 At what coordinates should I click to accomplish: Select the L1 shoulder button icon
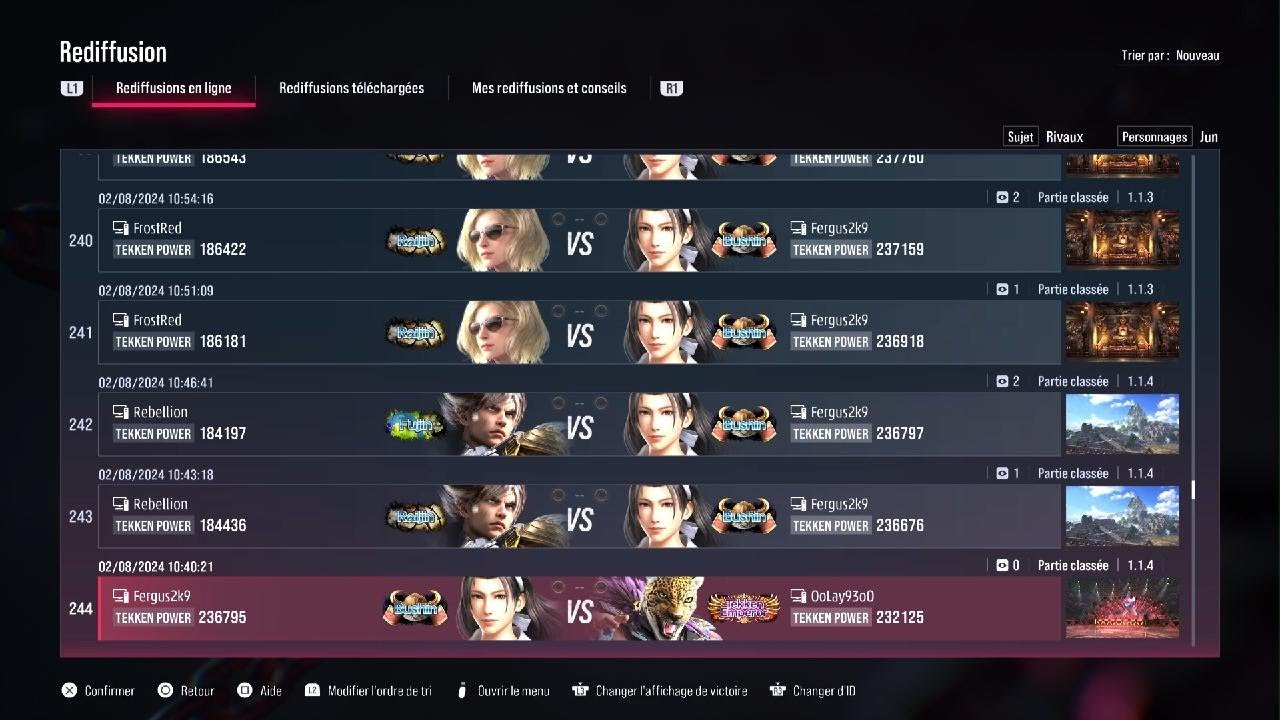[x=71, y=88]
